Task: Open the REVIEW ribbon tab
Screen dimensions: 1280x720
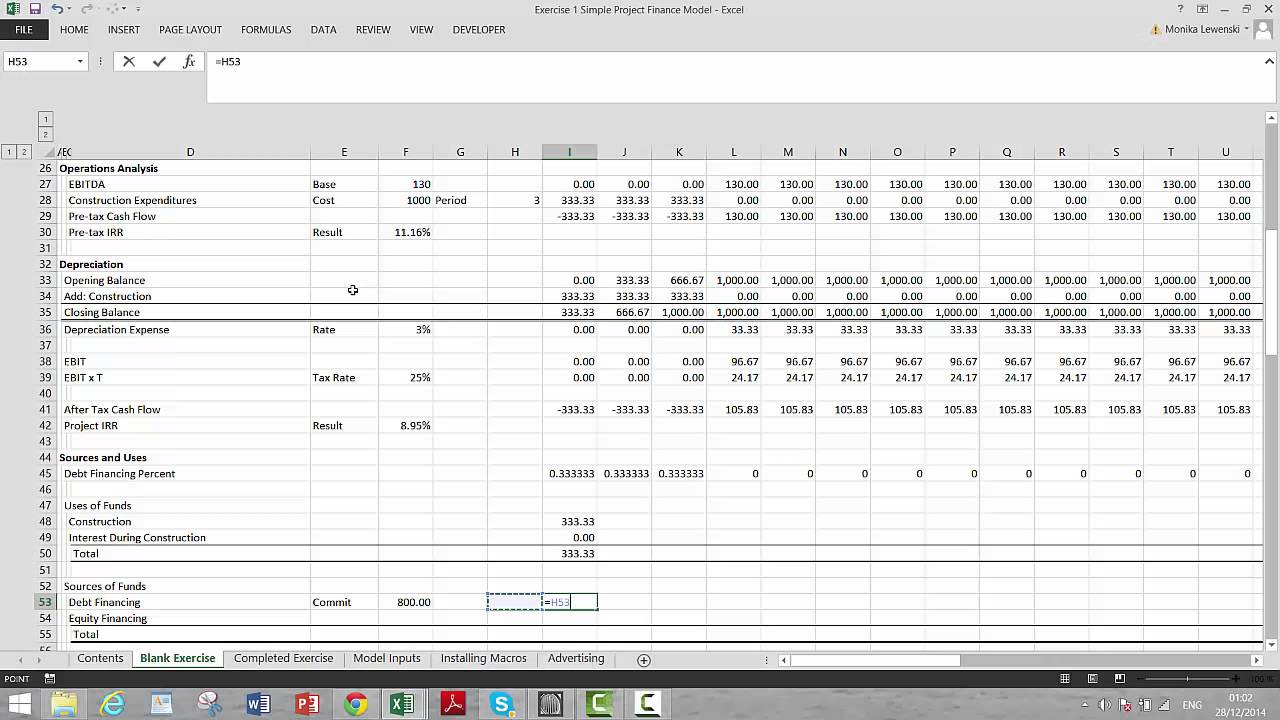Action: [373, 30]
